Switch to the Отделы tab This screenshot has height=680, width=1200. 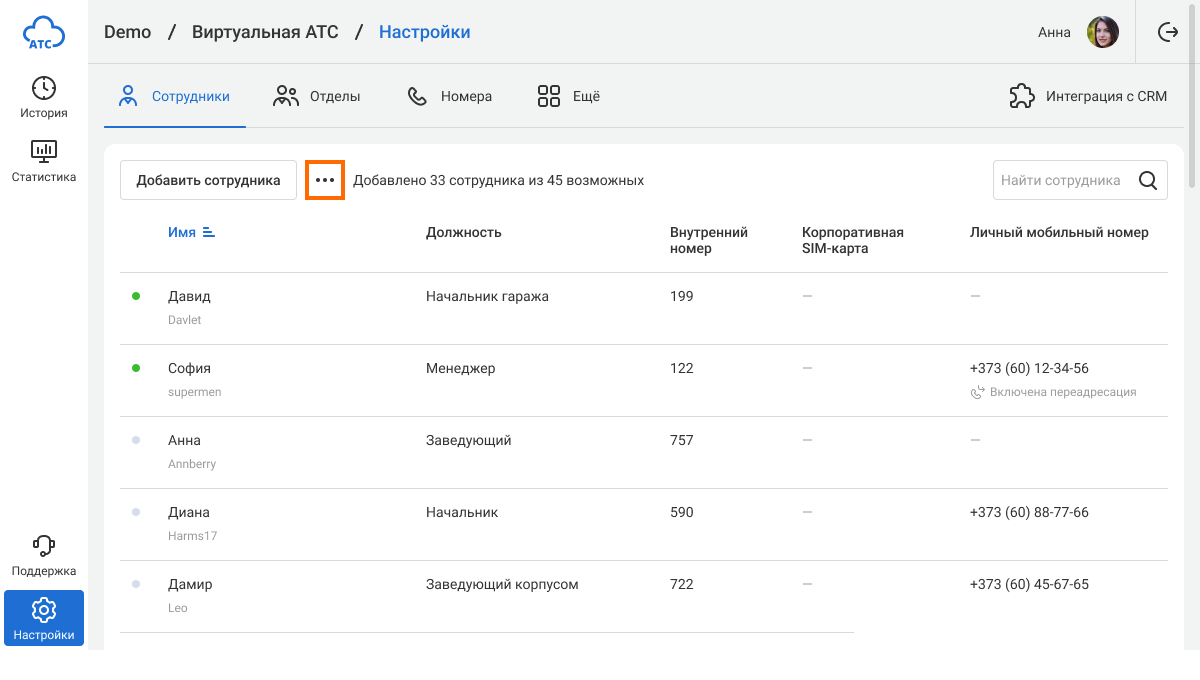click(x=316, y=97)
